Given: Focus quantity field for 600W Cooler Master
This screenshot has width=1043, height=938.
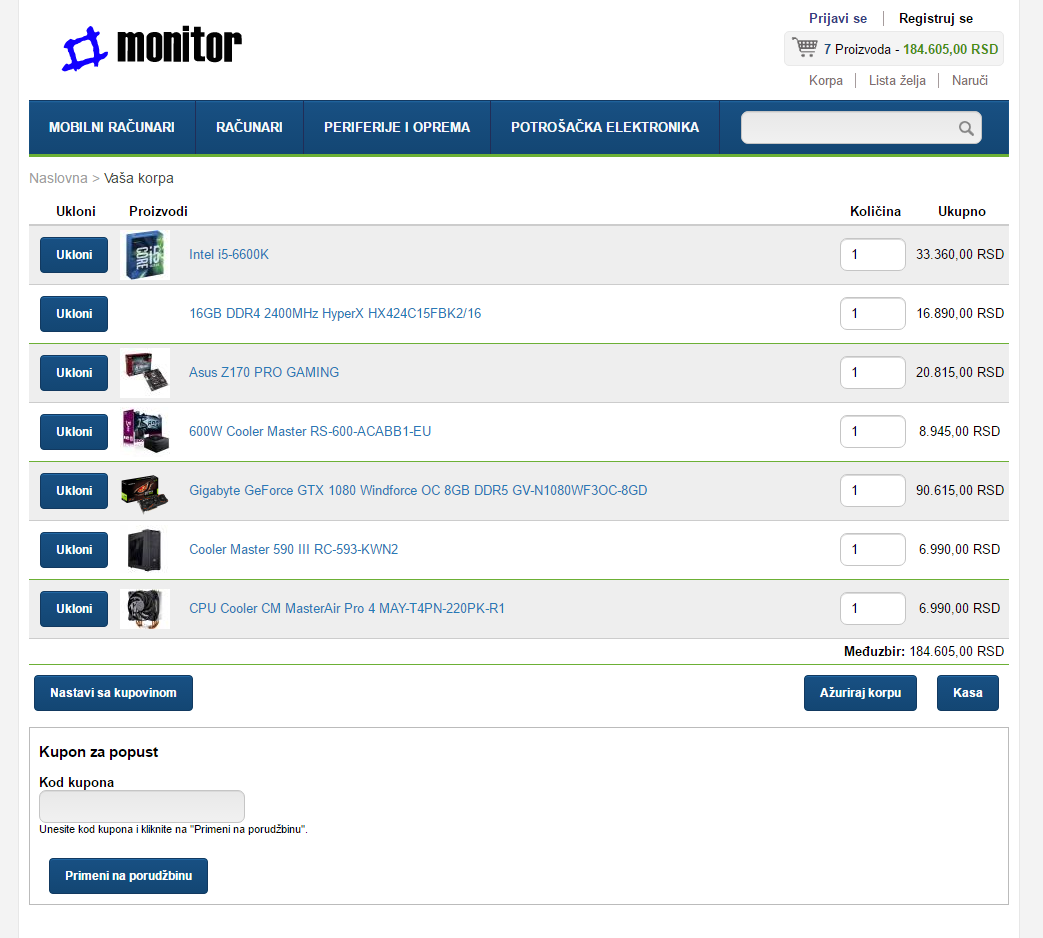Looking at the screenshot, I should pos(873,432).
